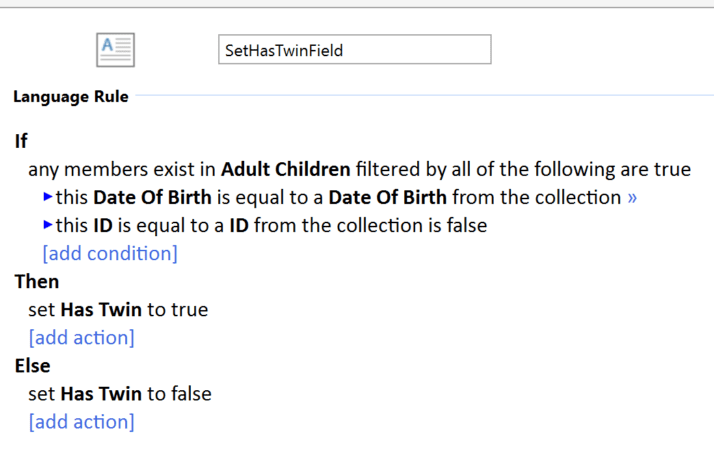Click 'any members exist in' phrase

122,169
